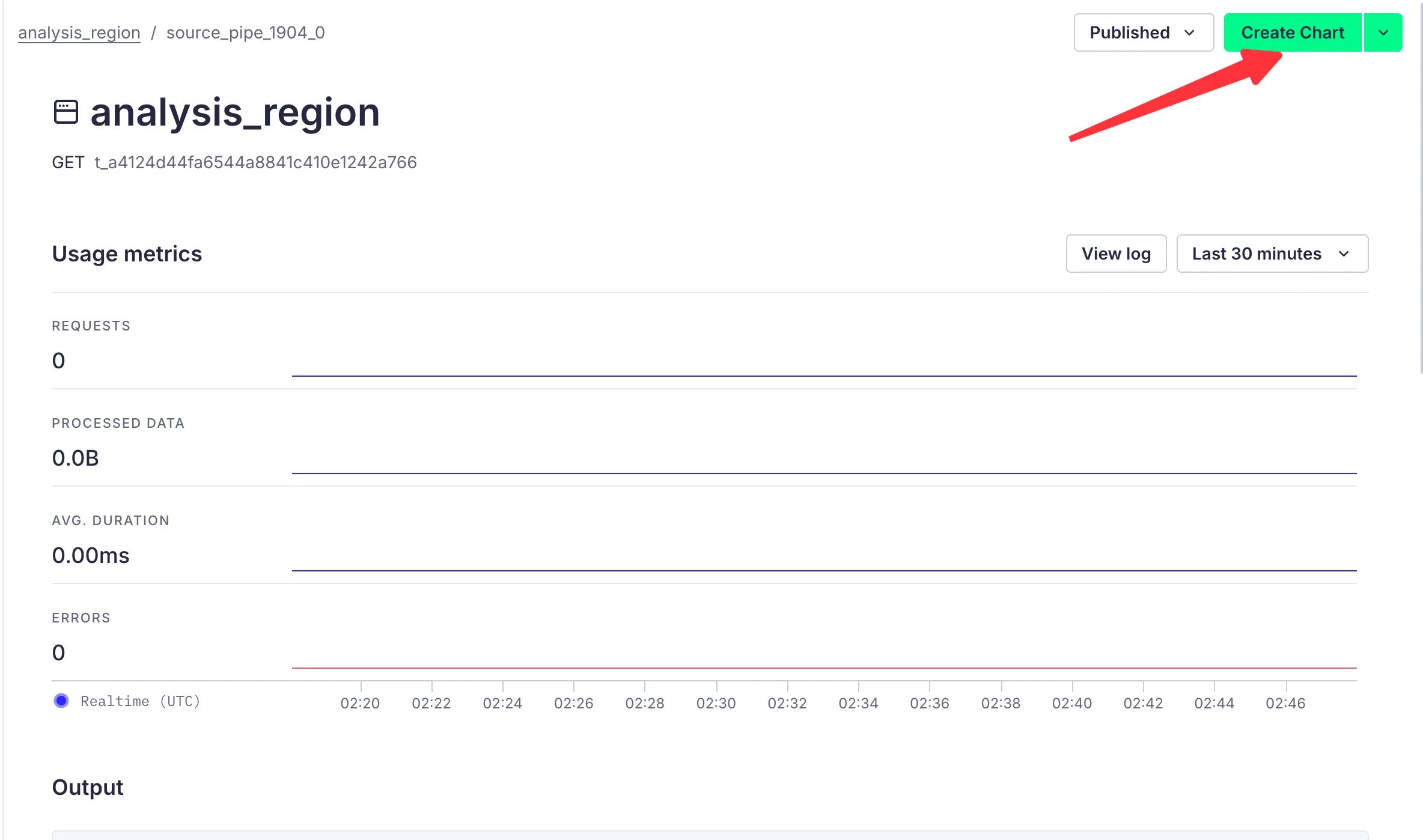Click the endpoint token t_a4124d44 text
Screen dimensions: 1423x840
click(x=255, y=162)
